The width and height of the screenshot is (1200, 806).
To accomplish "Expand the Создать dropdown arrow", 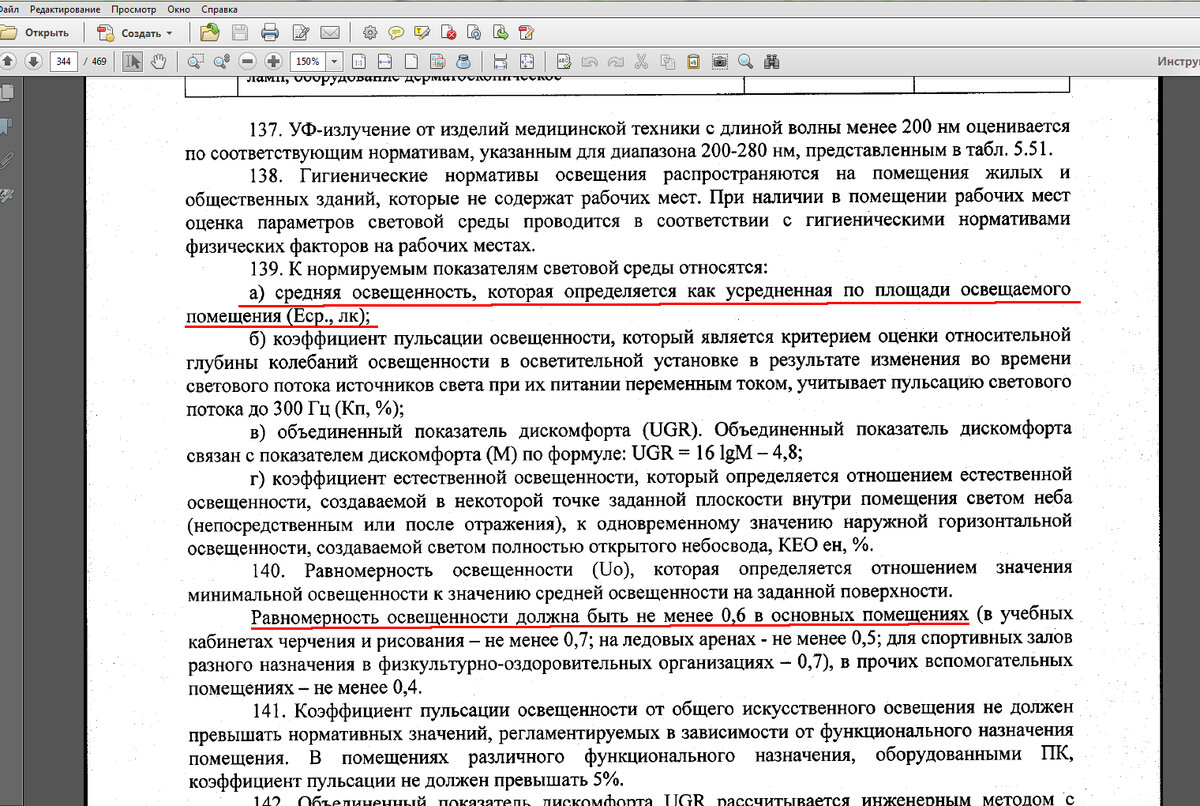I will coord(169,33).
